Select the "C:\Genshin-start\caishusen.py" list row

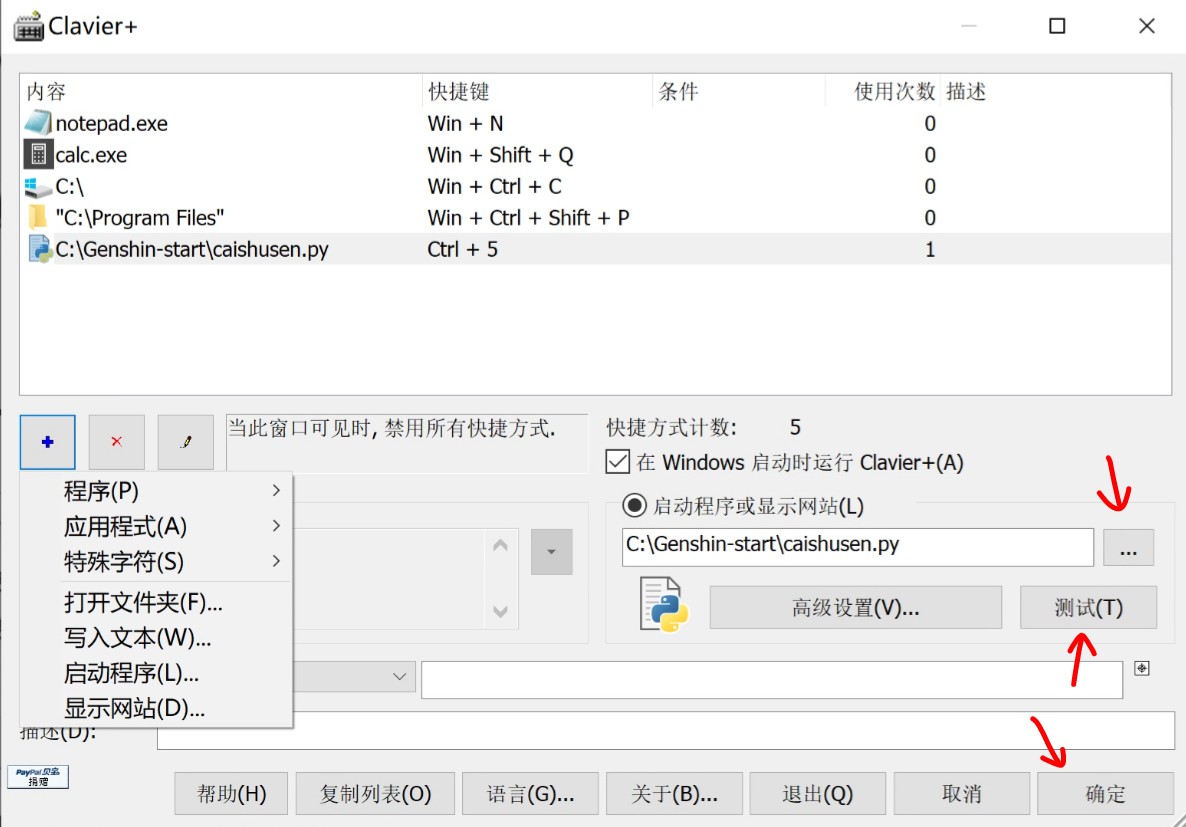point(595,249)
